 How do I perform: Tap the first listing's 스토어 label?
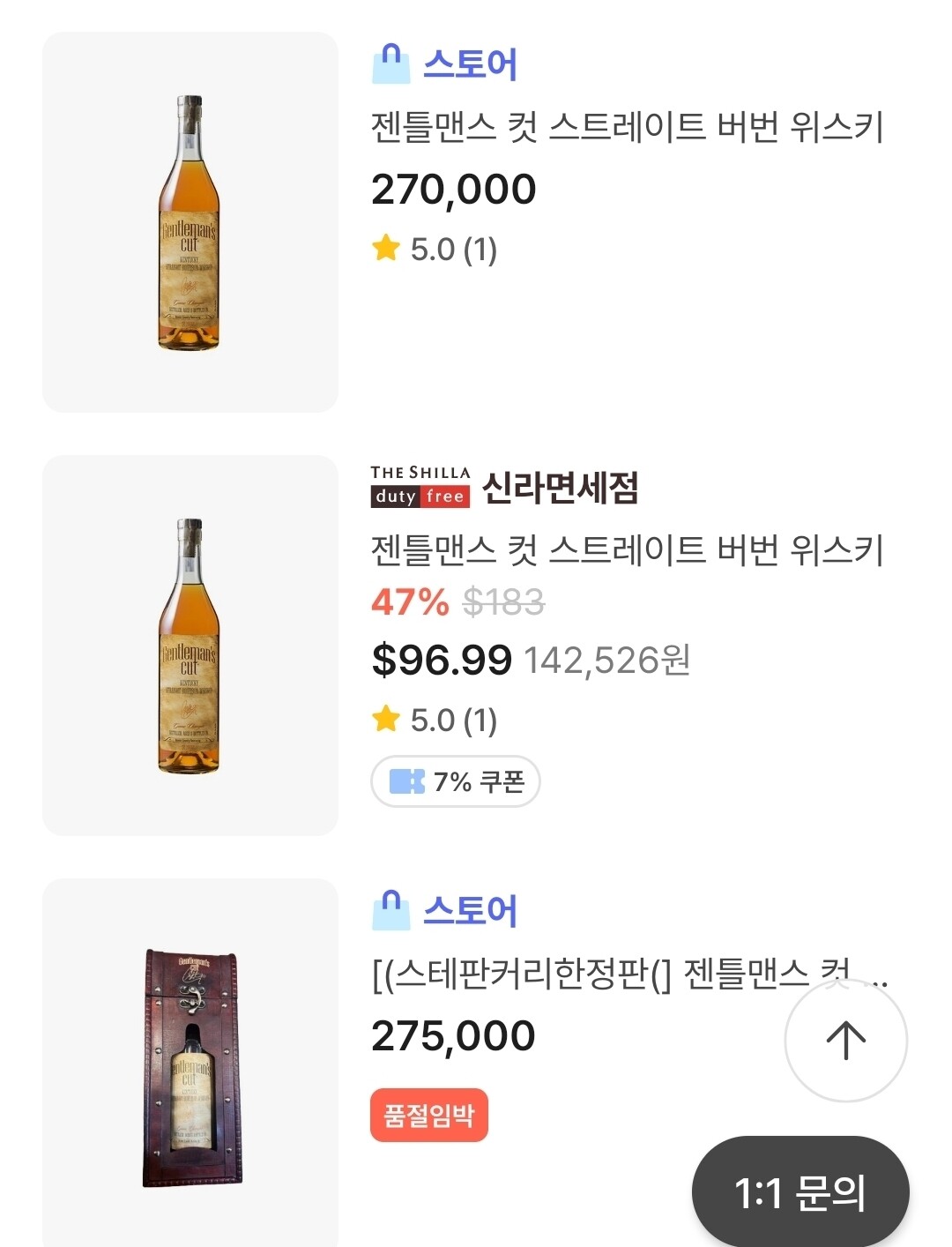(470, 64)
